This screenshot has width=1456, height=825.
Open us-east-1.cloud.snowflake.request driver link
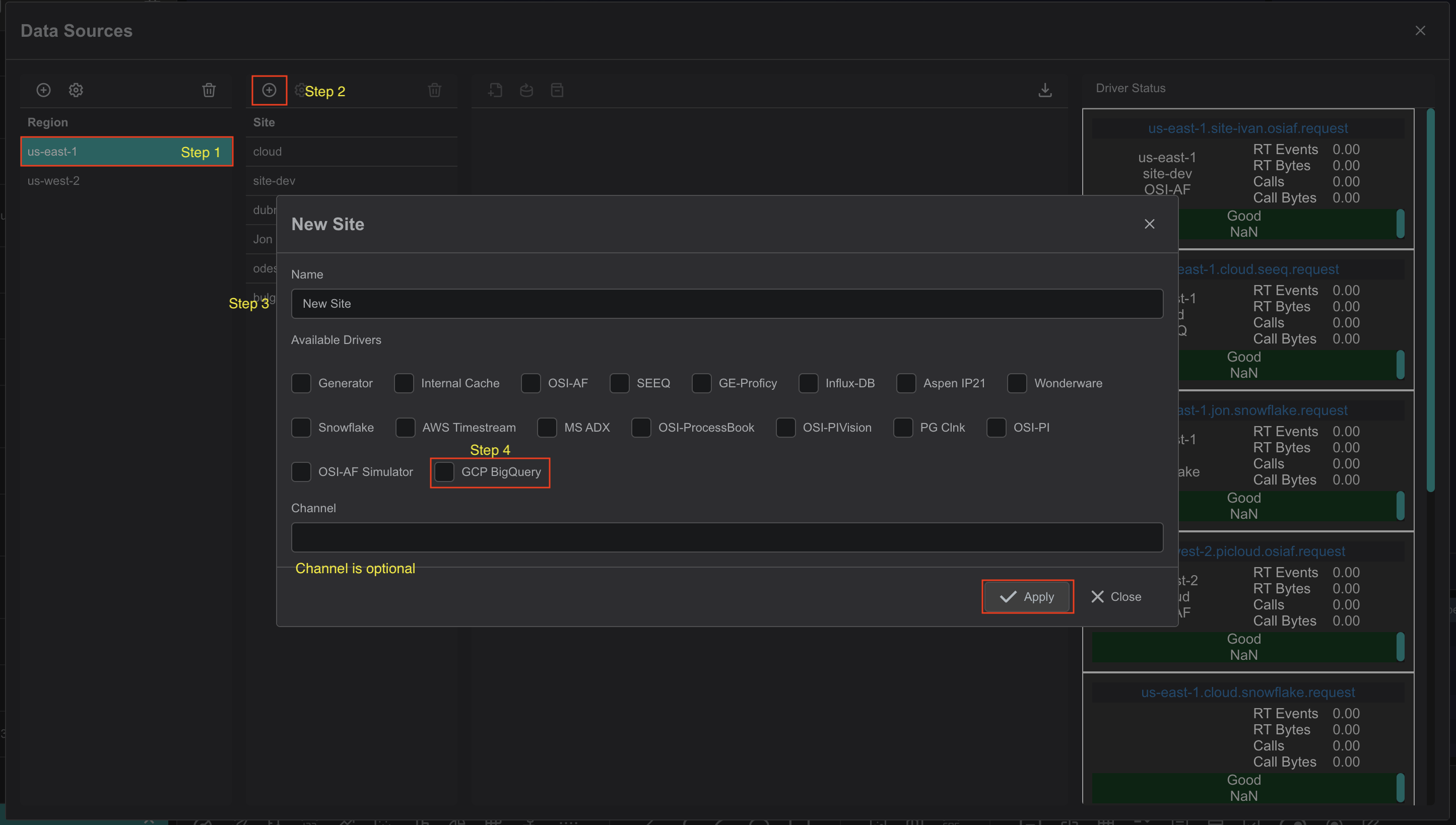click(1247, 693)
